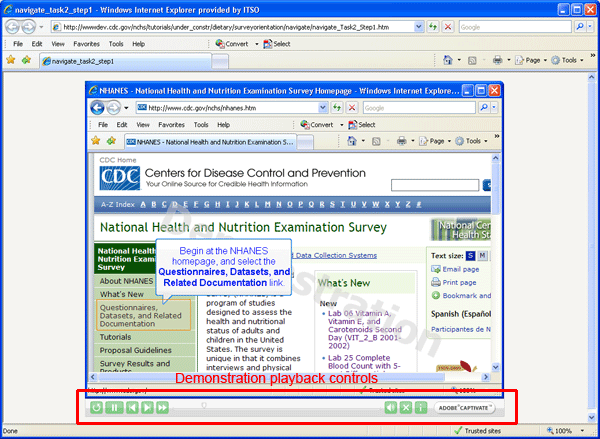Select the NHANES tab in inner window

coord(210,142)
